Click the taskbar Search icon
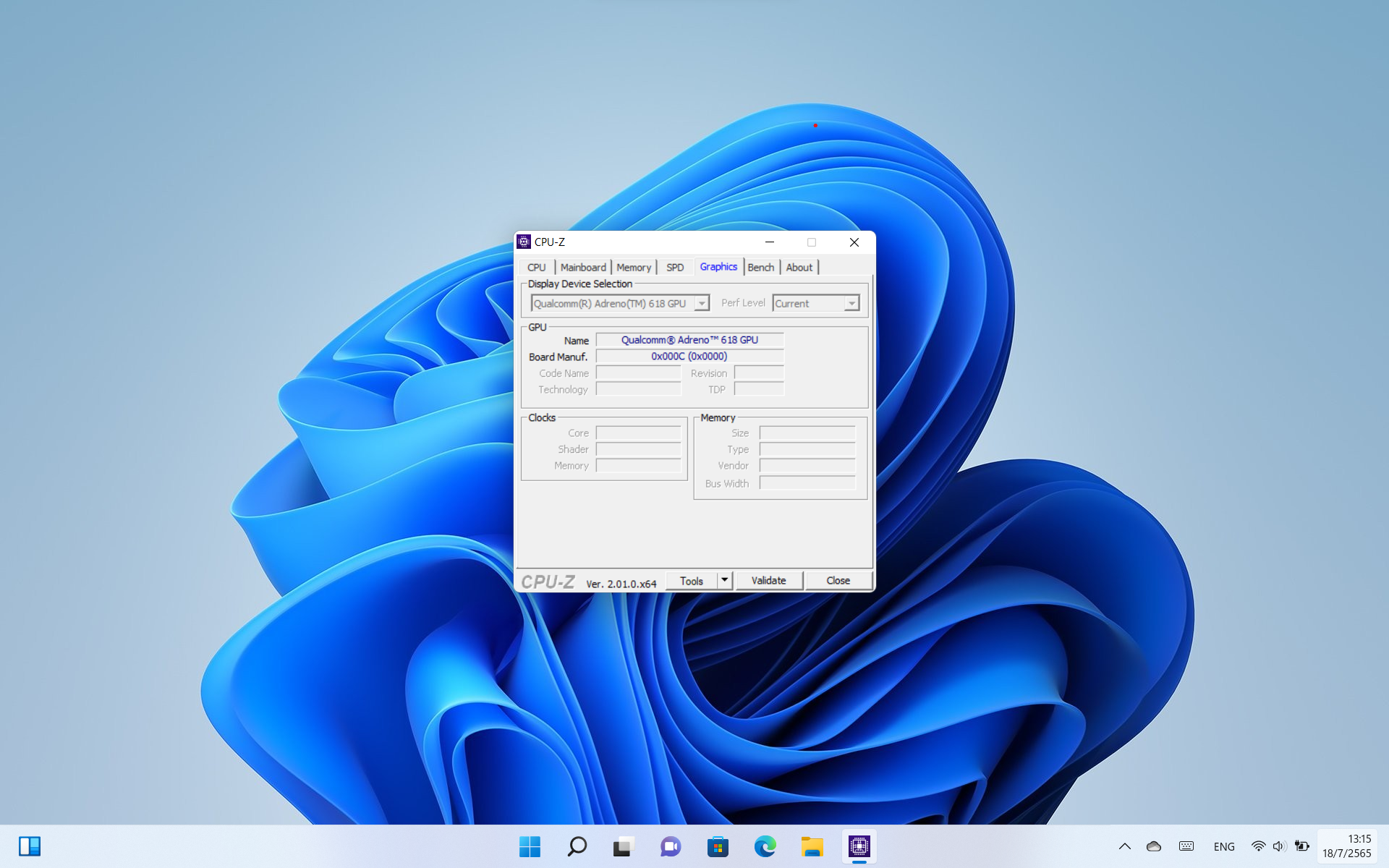Viewport: 1389px width, 868px height. coord(577,846)
